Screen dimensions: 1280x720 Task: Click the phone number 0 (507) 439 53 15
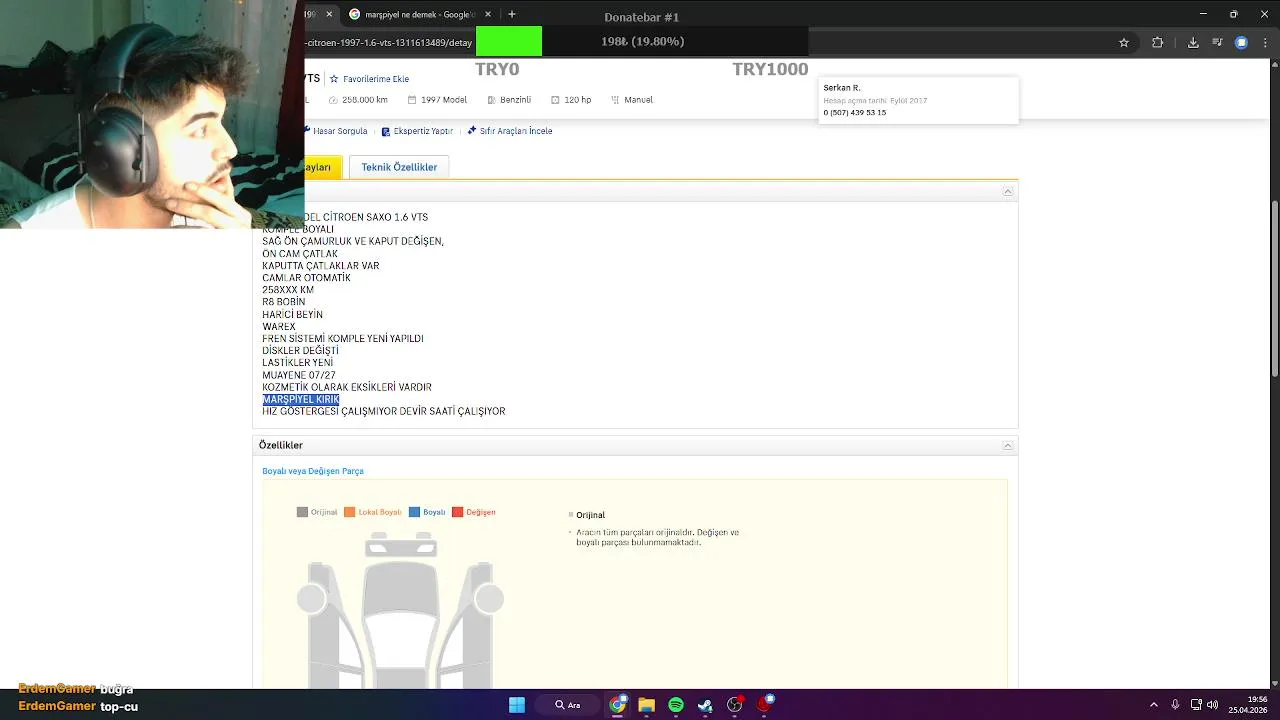click(855, 113)
